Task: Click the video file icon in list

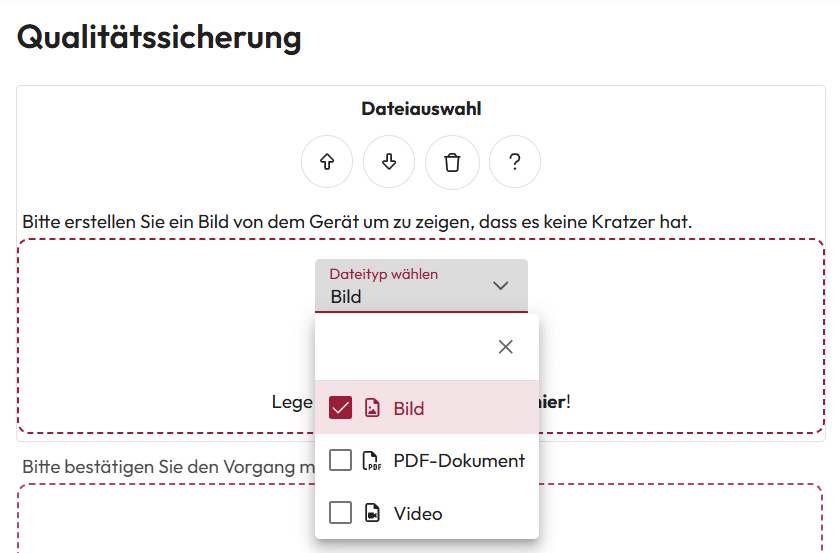Action: pyautogui.click(x=372, y=513)
